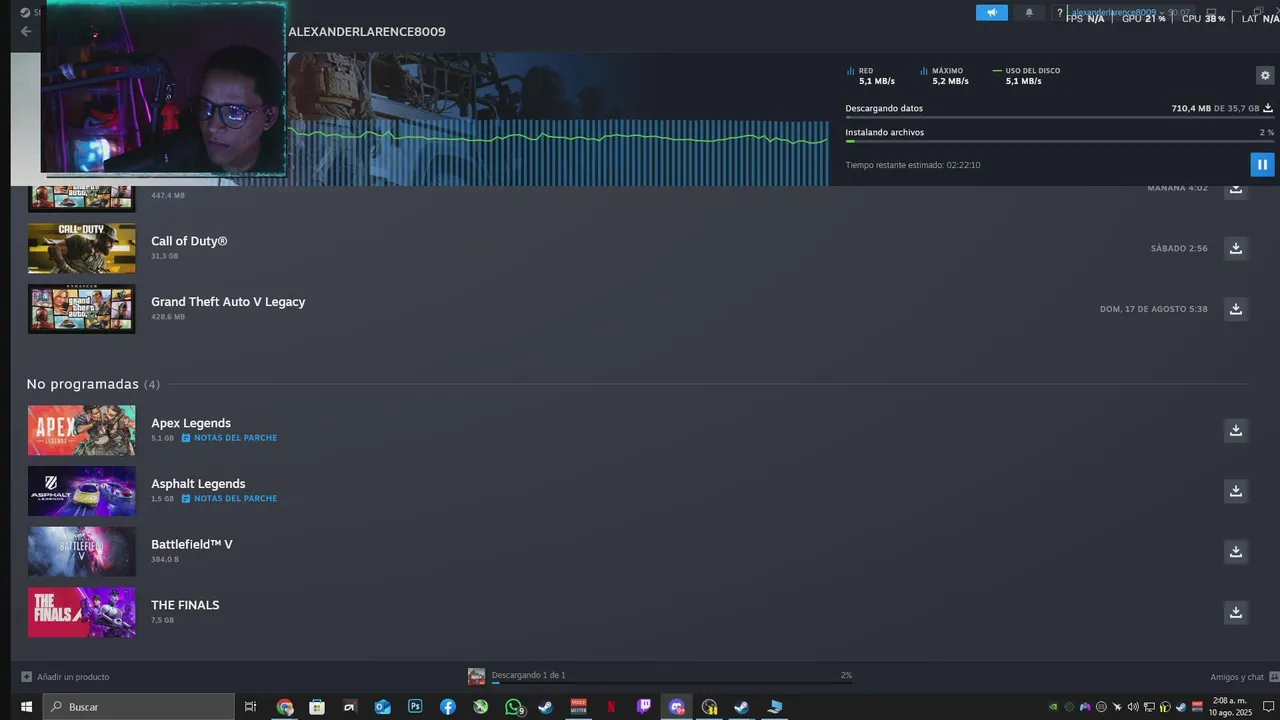Click Tiempo restante estimado text
1280x720 pixels.
click(913, 165)
